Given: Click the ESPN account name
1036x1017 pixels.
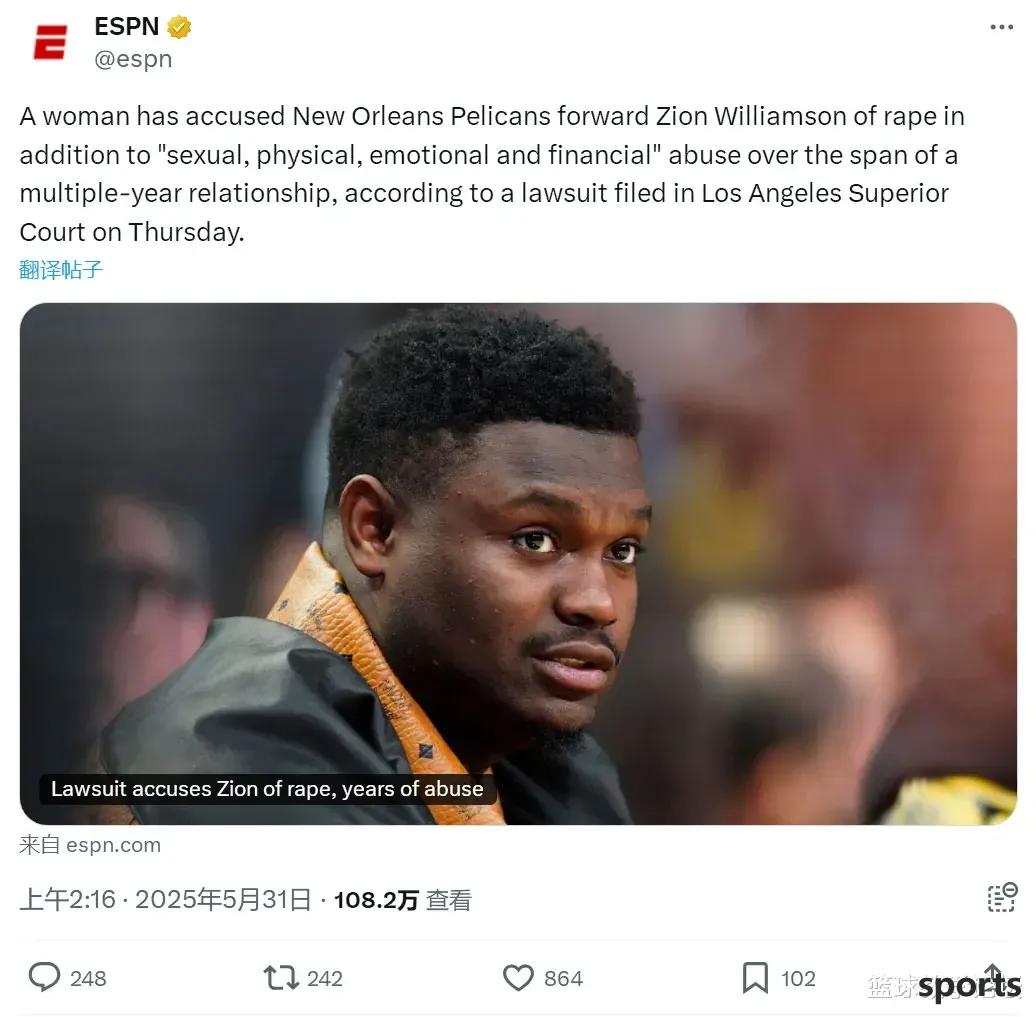Looking at the screenshot, I should [x=127, y=27].
